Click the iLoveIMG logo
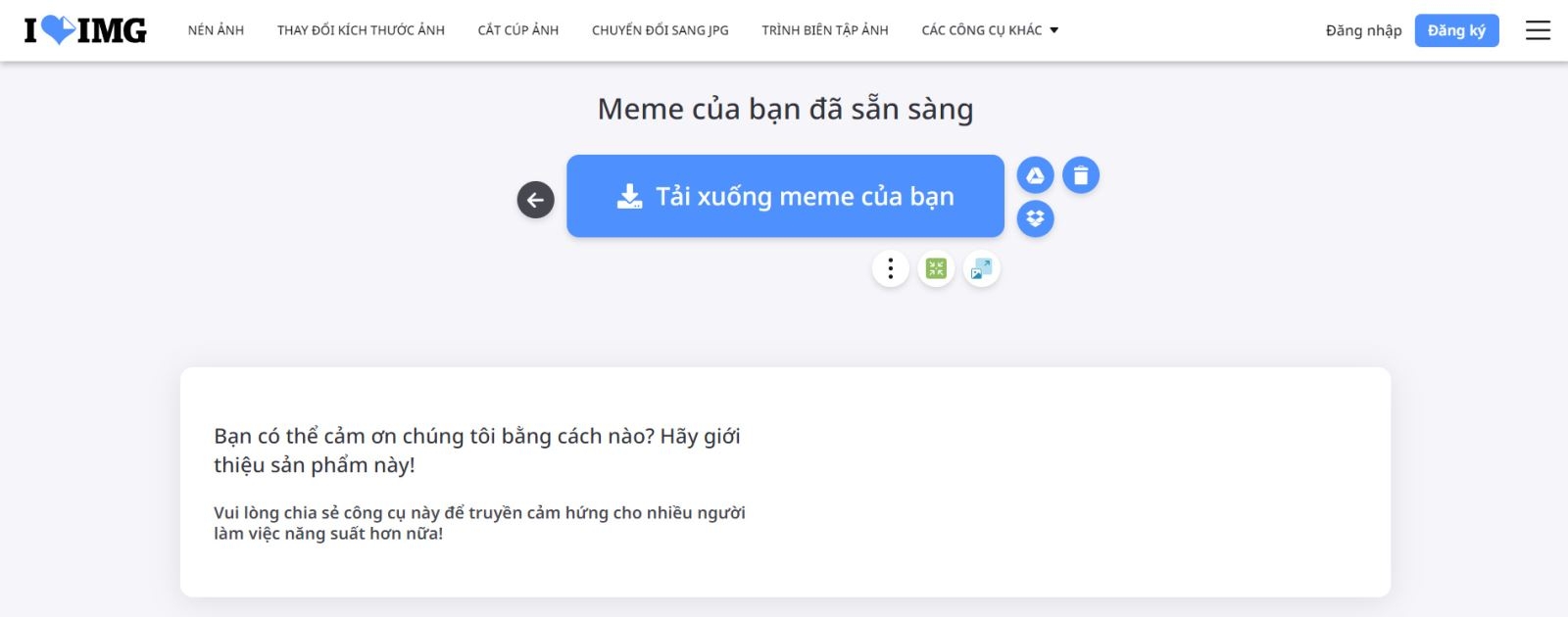Image resolution: width=1568 pixels, height=617 pixels. tap(85, 30)
